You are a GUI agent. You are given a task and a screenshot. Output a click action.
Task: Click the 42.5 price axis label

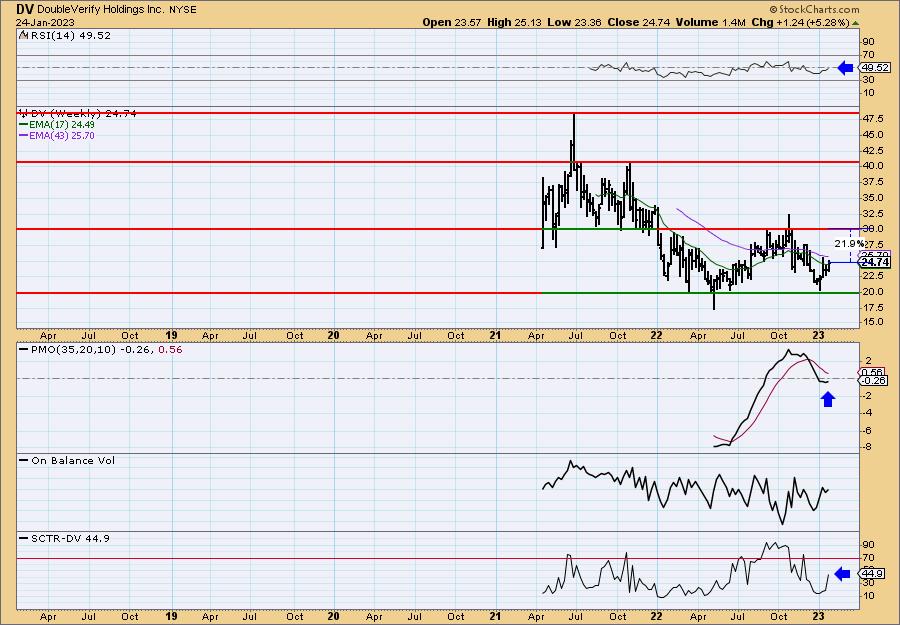pos(872,150)
